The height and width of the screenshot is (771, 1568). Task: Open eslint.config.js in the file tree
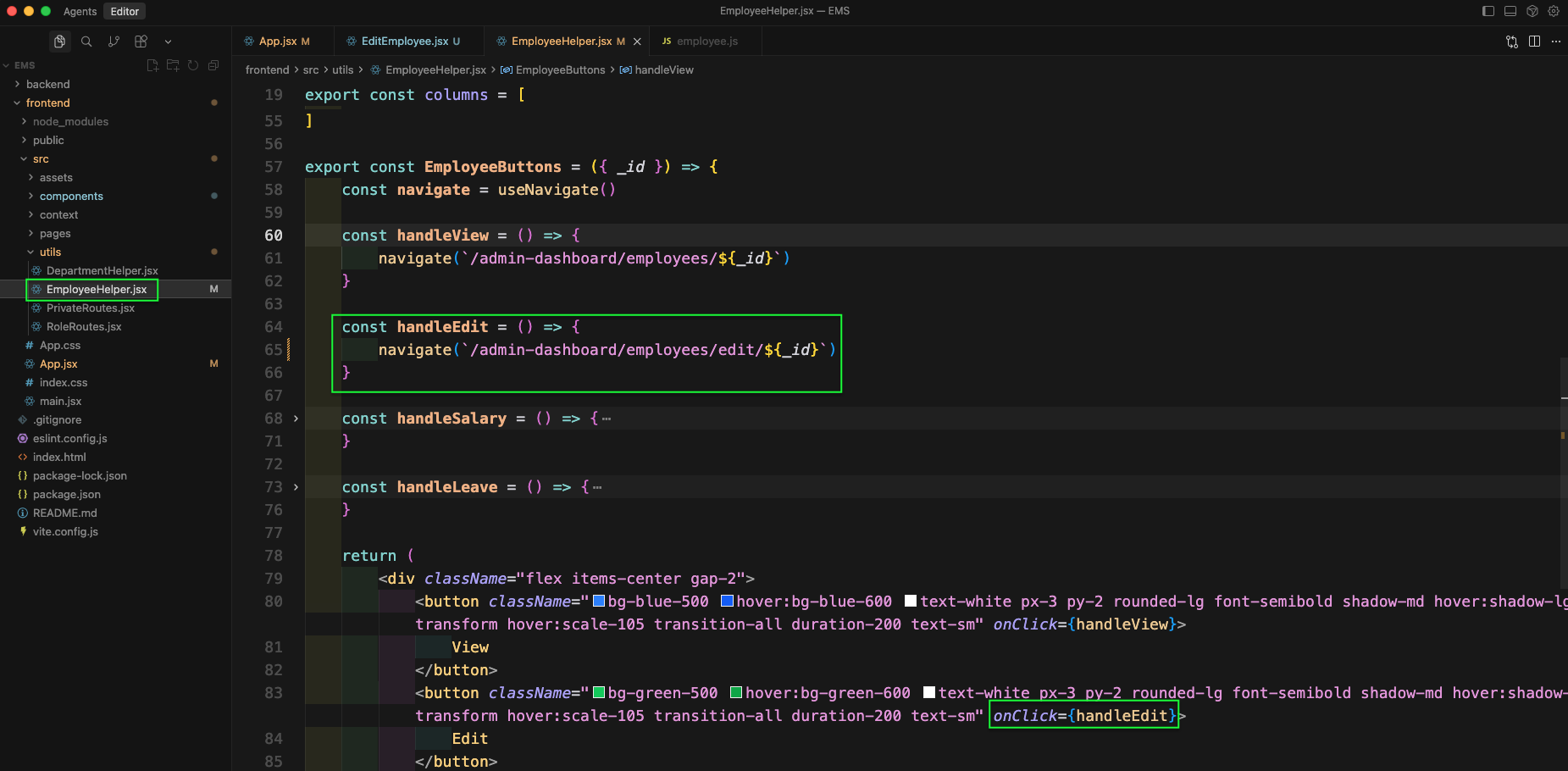click(x=115, y=439)
